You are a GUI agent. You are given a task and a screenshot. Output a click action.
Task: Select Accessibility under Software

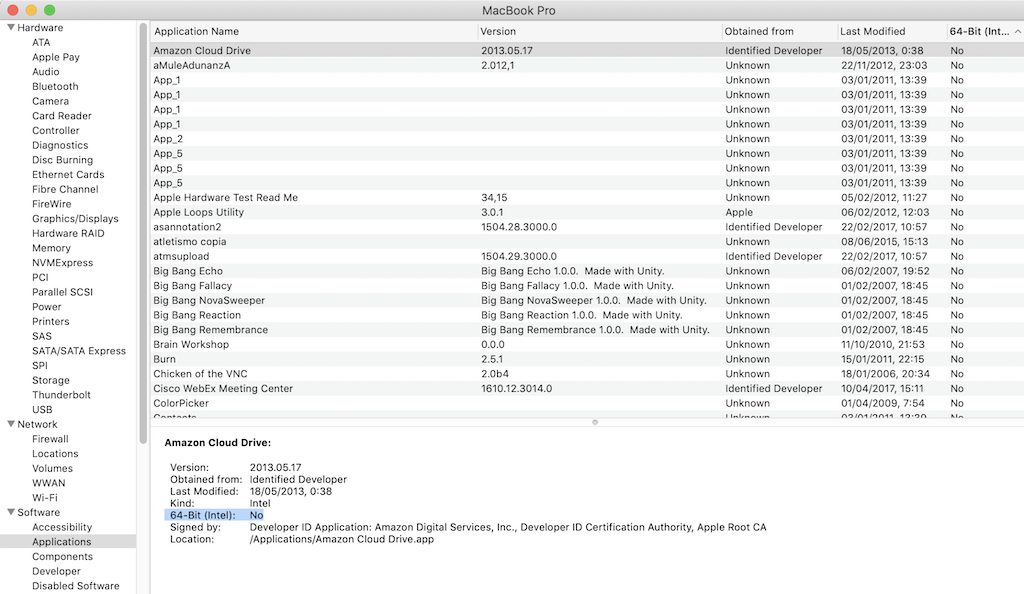(62, 527)
